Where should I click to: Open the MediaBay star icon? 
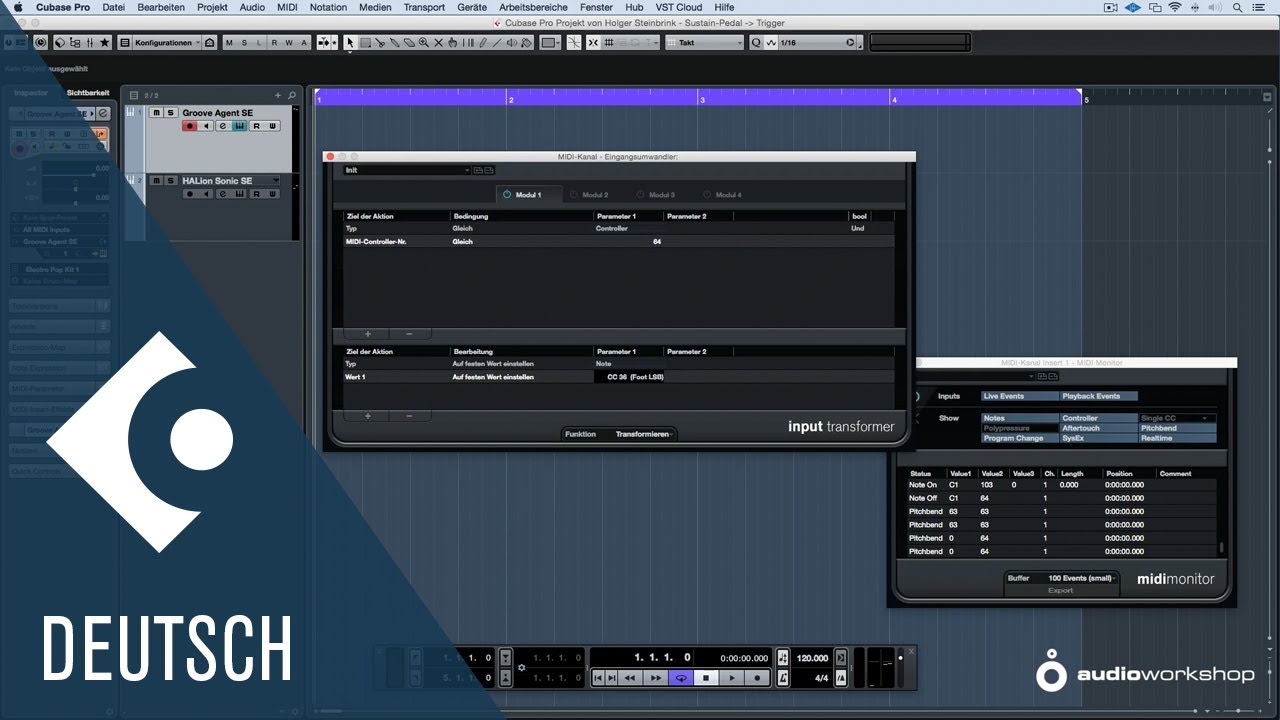tap(105, 43)
